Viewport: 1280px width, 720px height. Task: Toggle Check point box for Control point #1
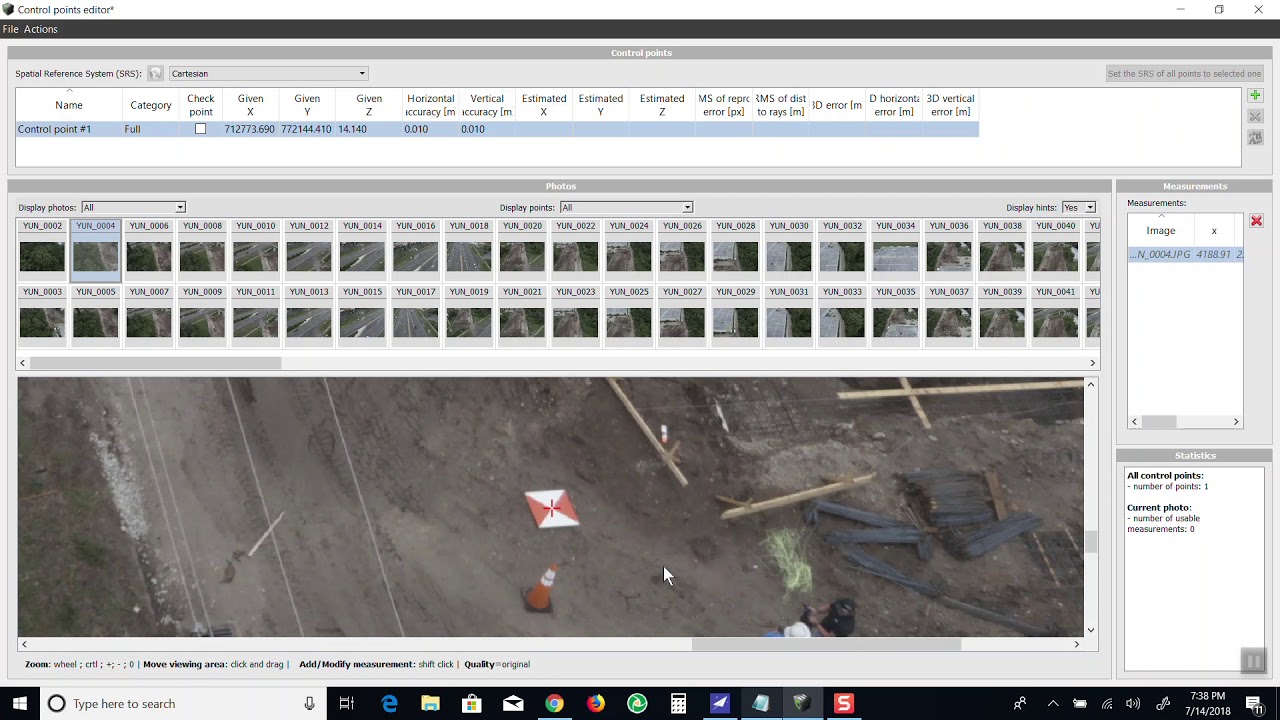pyautogui.click(x=200, y=129)
